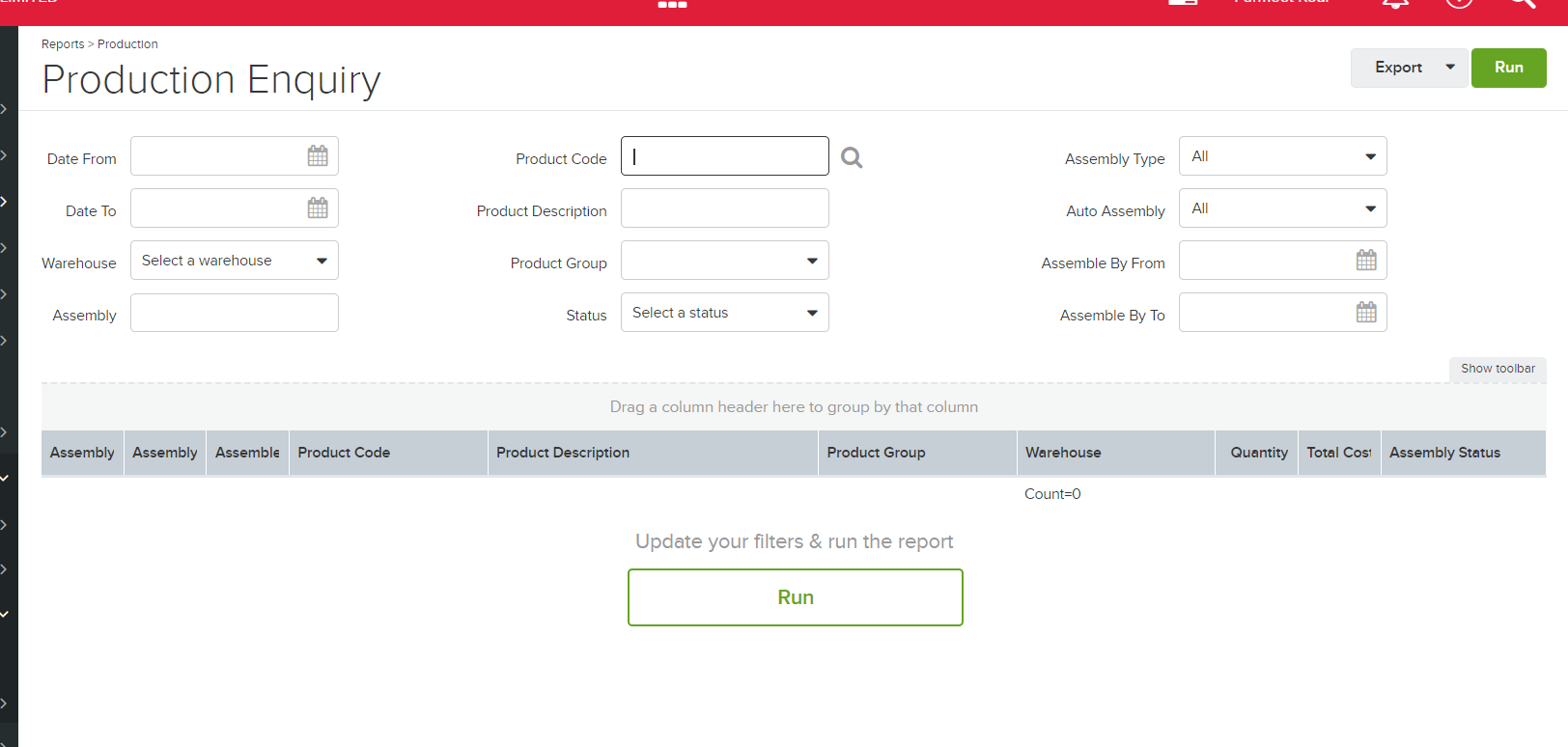Image resolution: width=1568 pixels, height=747 pixels.
Task: Open the Status dropdown
Action: pyautogui.click(x=725, y=313)
